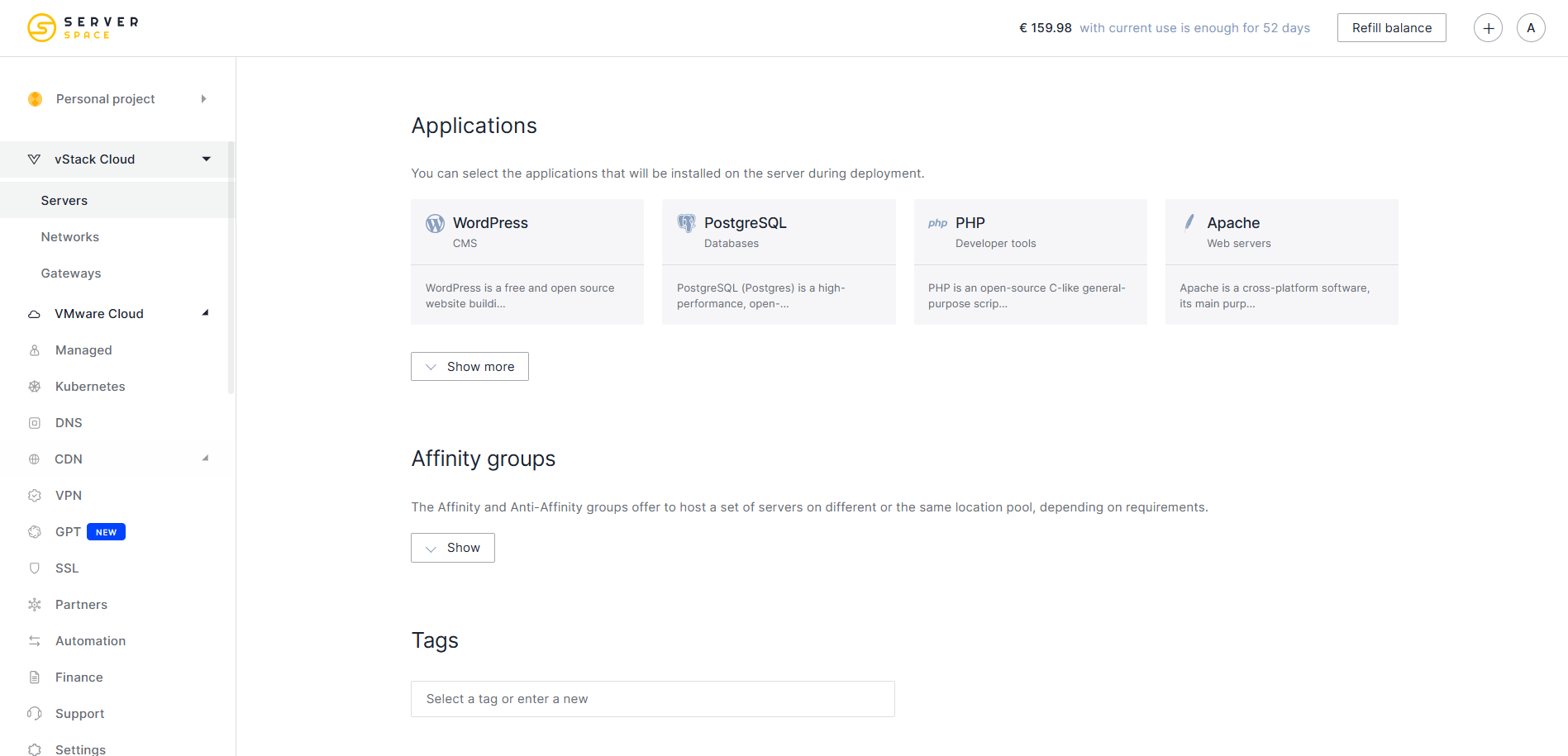Select the Apache application name
Image resolution: width=1568 pixels, height=756 pixels.
pos(1233,223)
